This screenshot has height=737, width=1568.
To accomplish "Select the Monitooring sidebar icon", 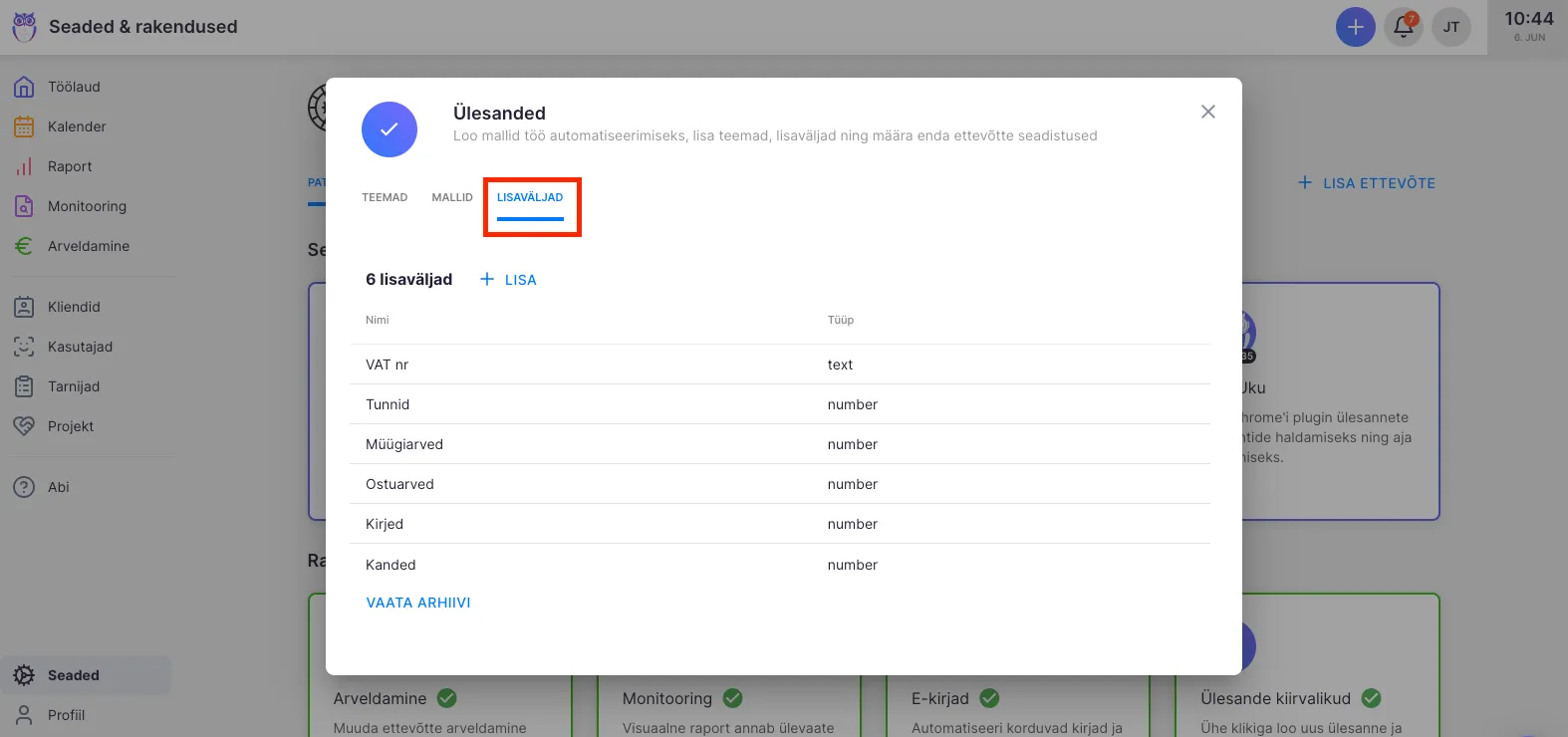I will (x=24, y=206).
